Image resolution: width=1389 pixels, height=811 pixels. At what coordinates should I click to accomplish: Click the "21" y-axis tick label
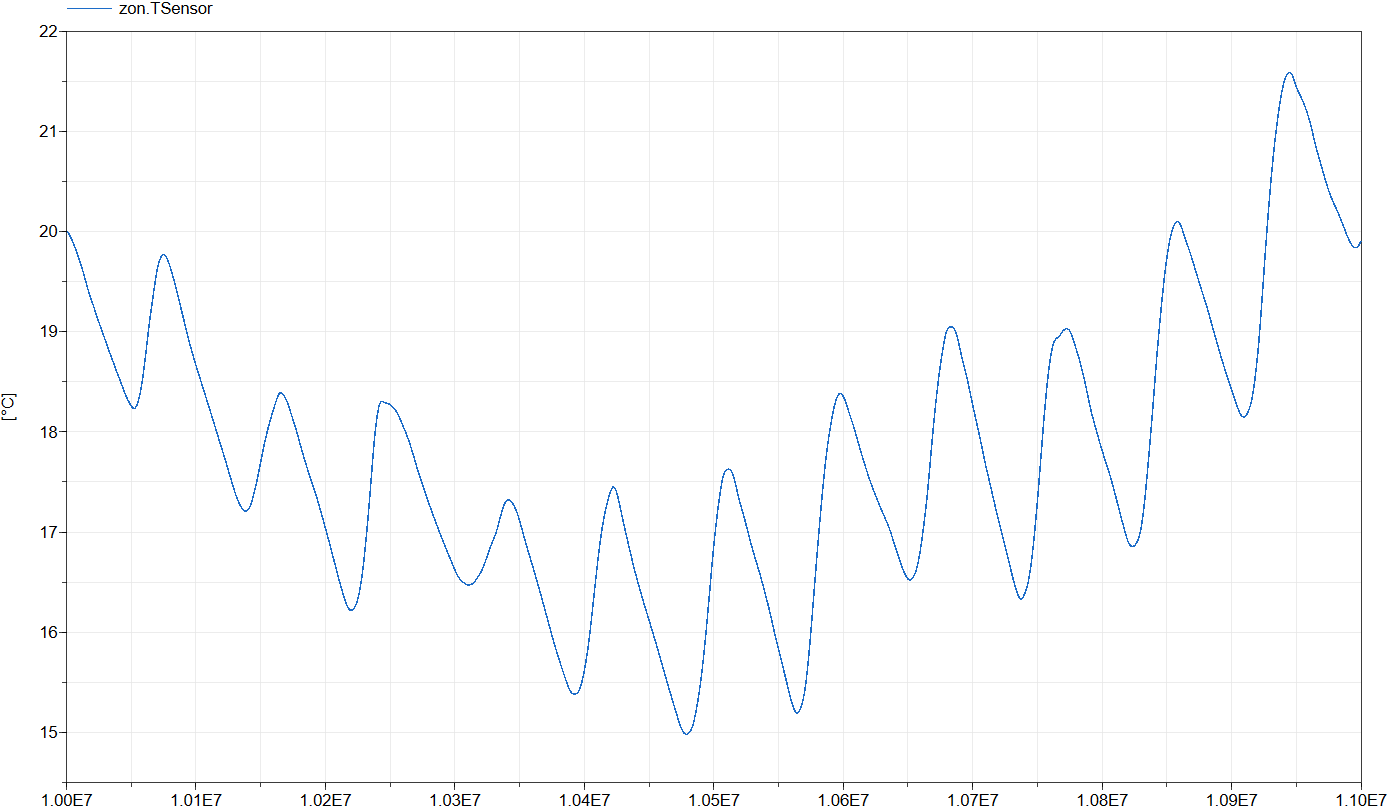48,130
